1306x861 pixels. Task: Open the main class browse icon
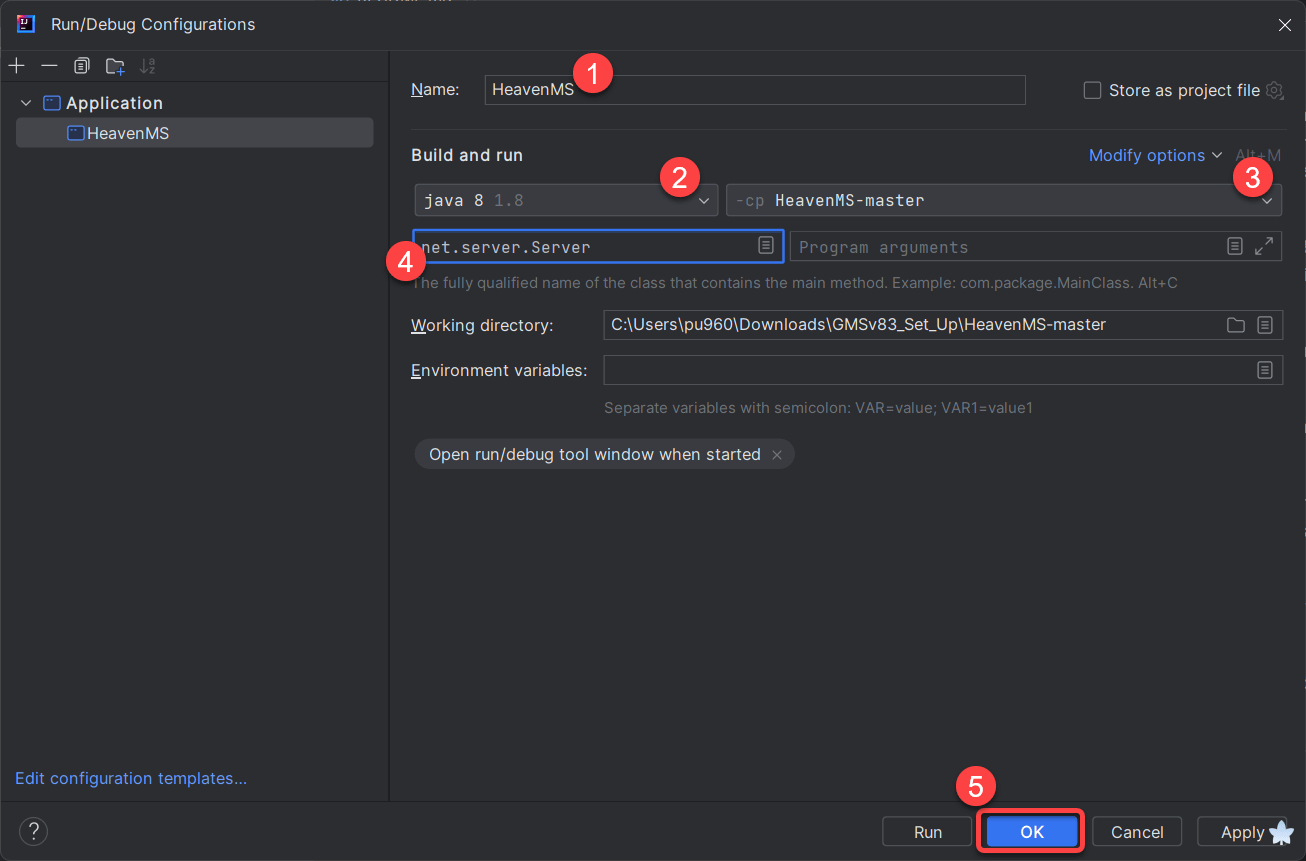pos(765,245)
